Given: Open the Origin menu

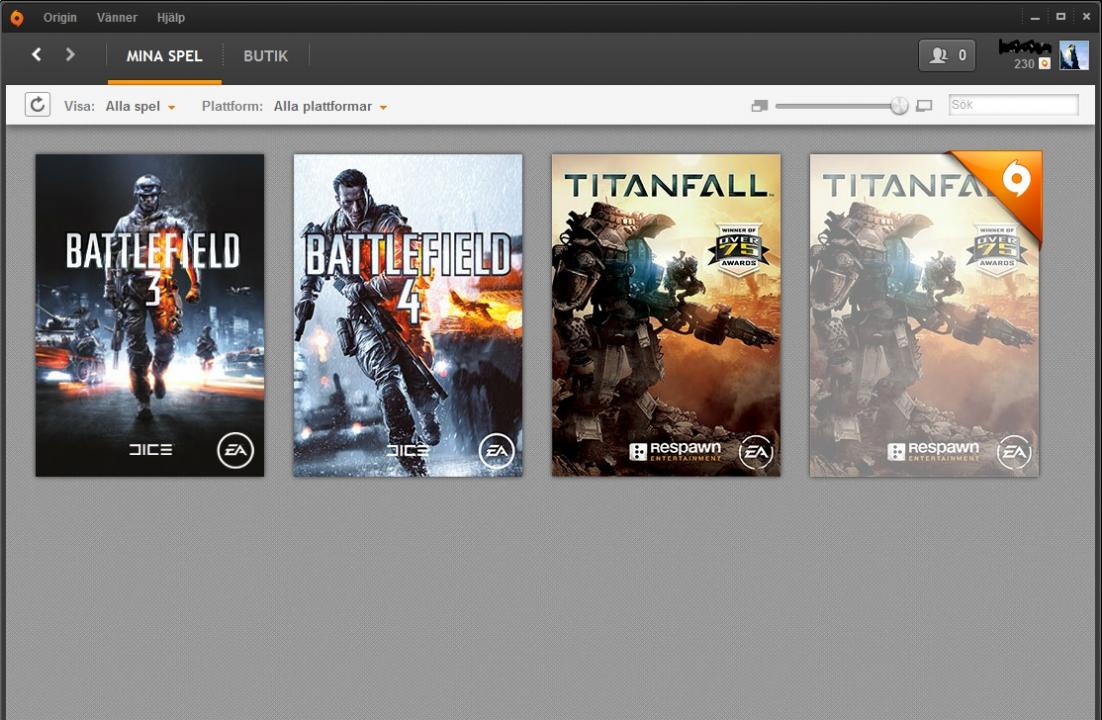Looking at the screenshot, I should tap(60, 17).
